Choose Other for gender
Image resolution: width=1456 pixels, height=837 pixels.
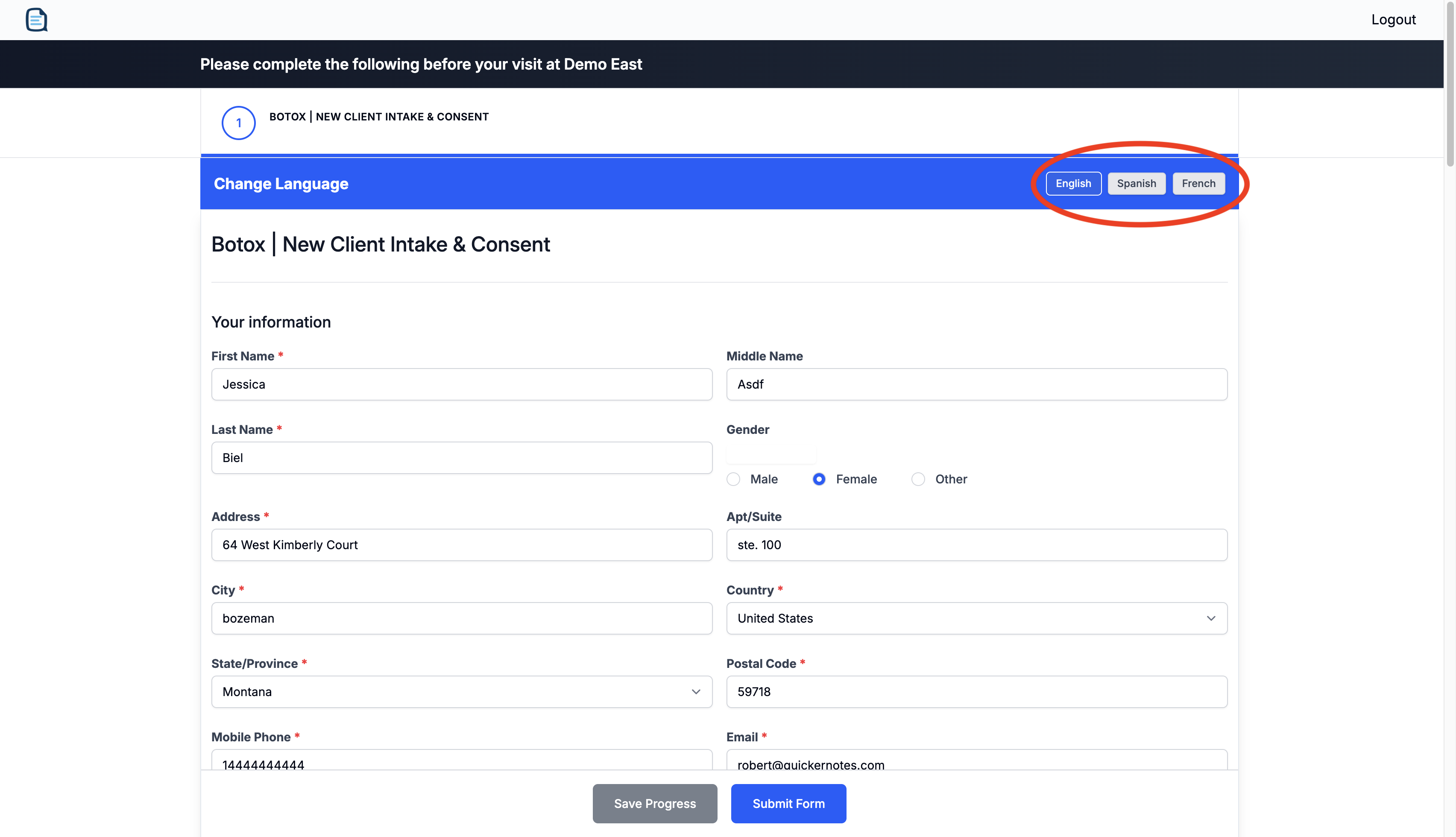[918, 479]
